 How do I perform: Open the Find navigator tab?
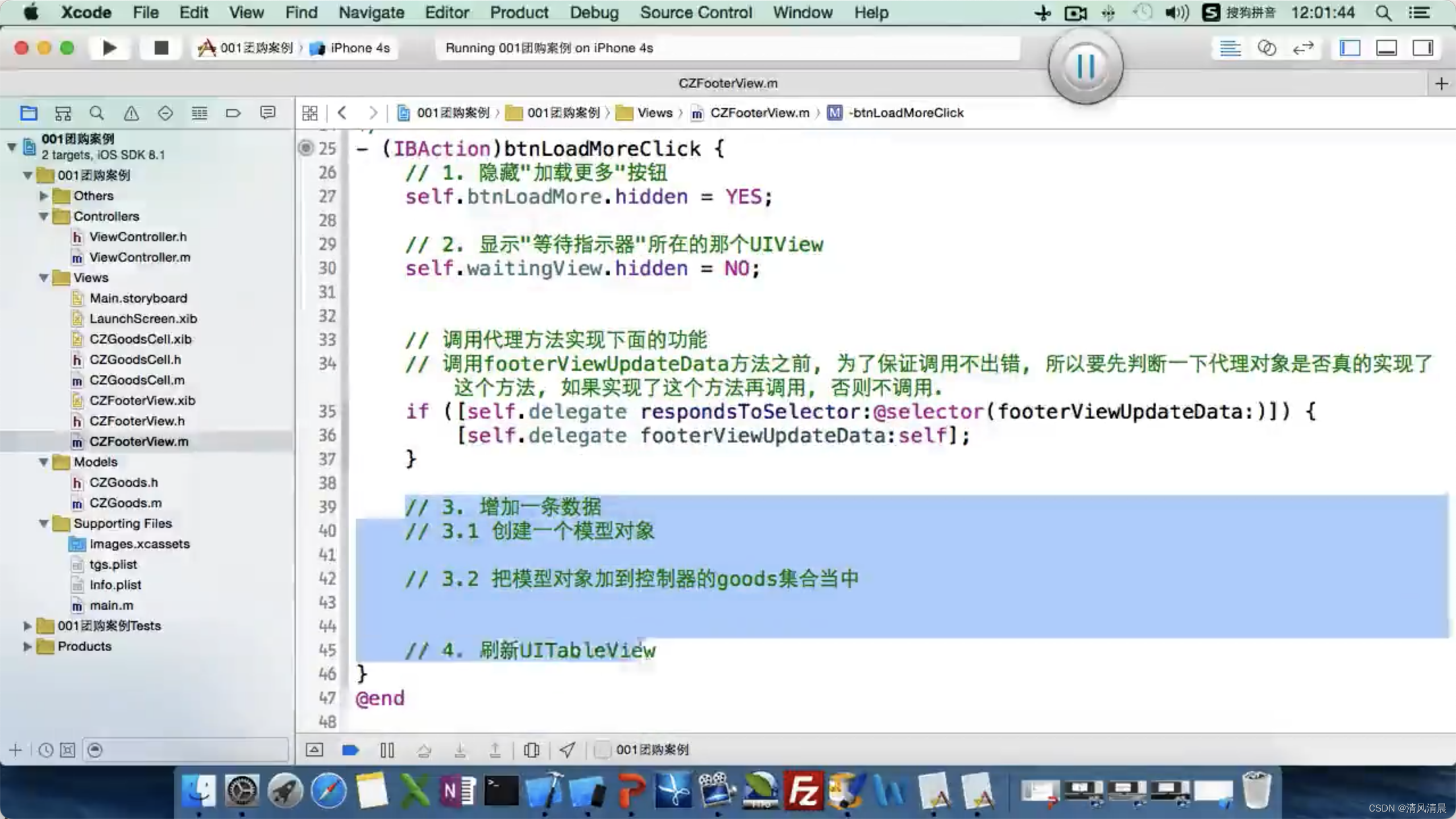click(97, 113)
